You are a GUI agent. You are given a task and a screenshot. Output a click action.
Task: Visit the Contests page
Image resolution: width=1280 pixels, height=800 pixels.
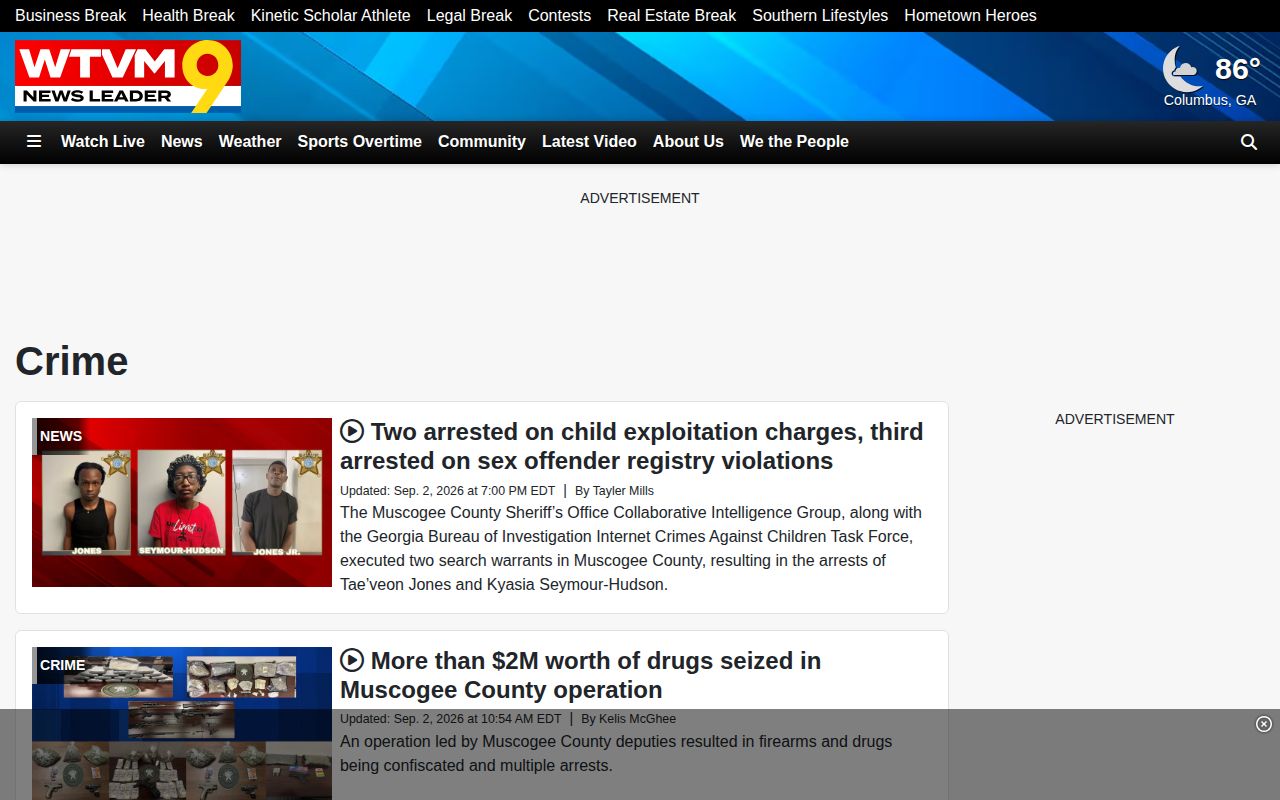click(560, 15)
